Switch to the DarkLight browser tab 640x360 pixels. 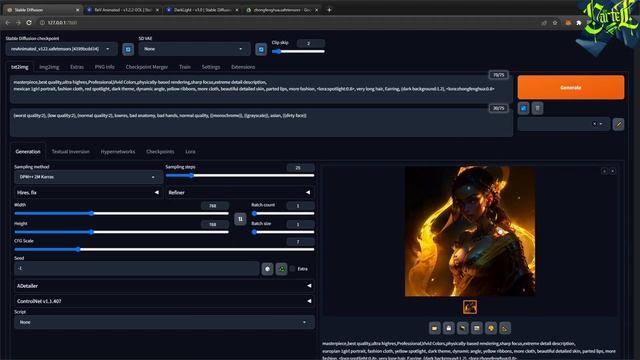tap(202, 10)
